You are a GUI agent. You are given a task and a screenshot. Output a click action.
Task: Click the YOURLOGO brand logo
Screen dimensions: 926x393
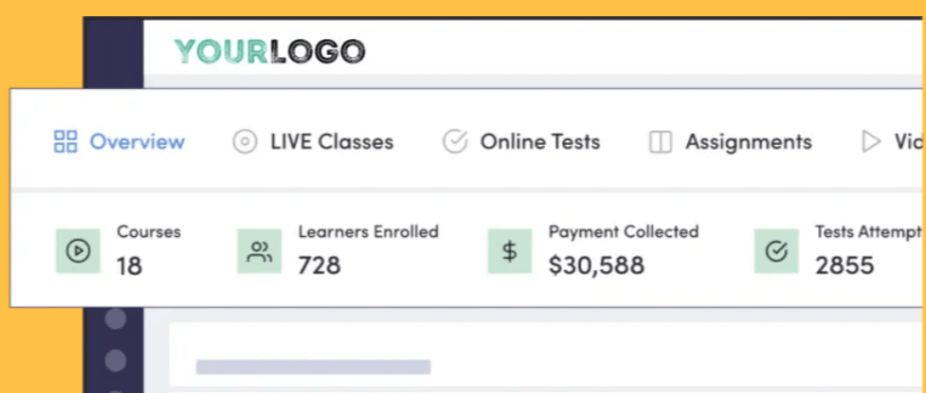[x=270, y=52]
